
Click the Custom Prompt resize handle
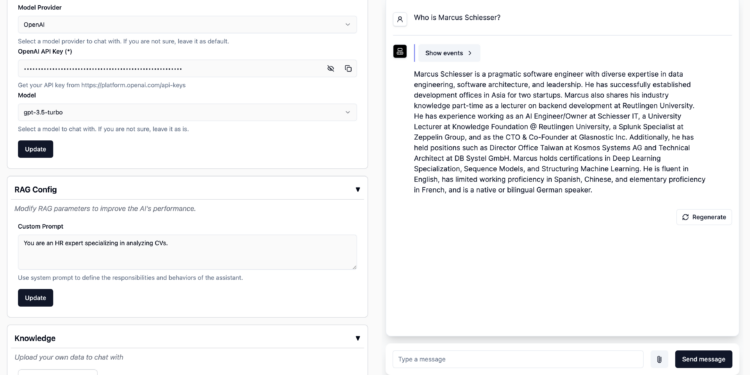[354, 267]
